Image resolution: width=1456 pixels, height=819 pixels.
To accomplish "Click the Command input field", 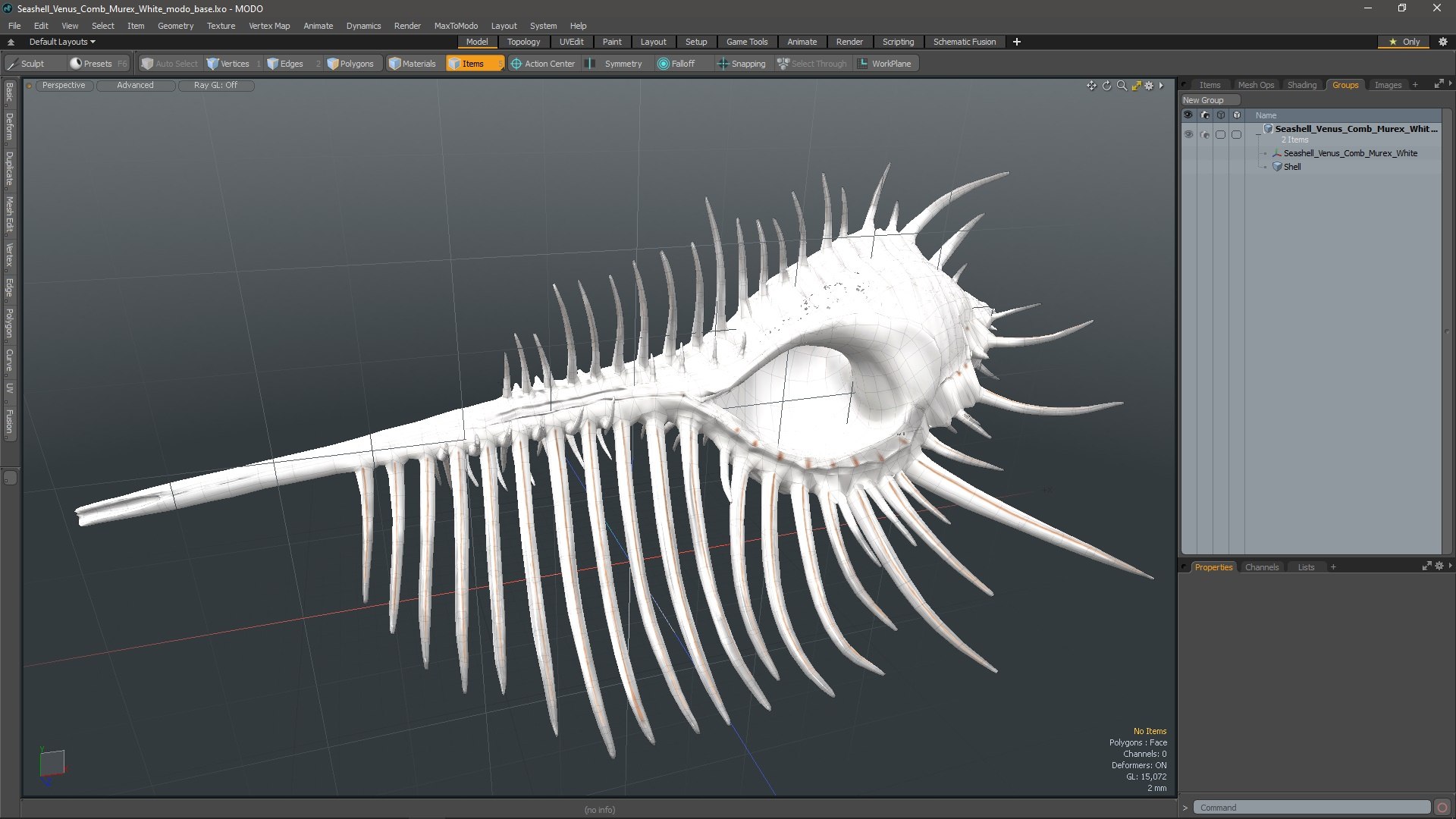I will point(1311,808).
